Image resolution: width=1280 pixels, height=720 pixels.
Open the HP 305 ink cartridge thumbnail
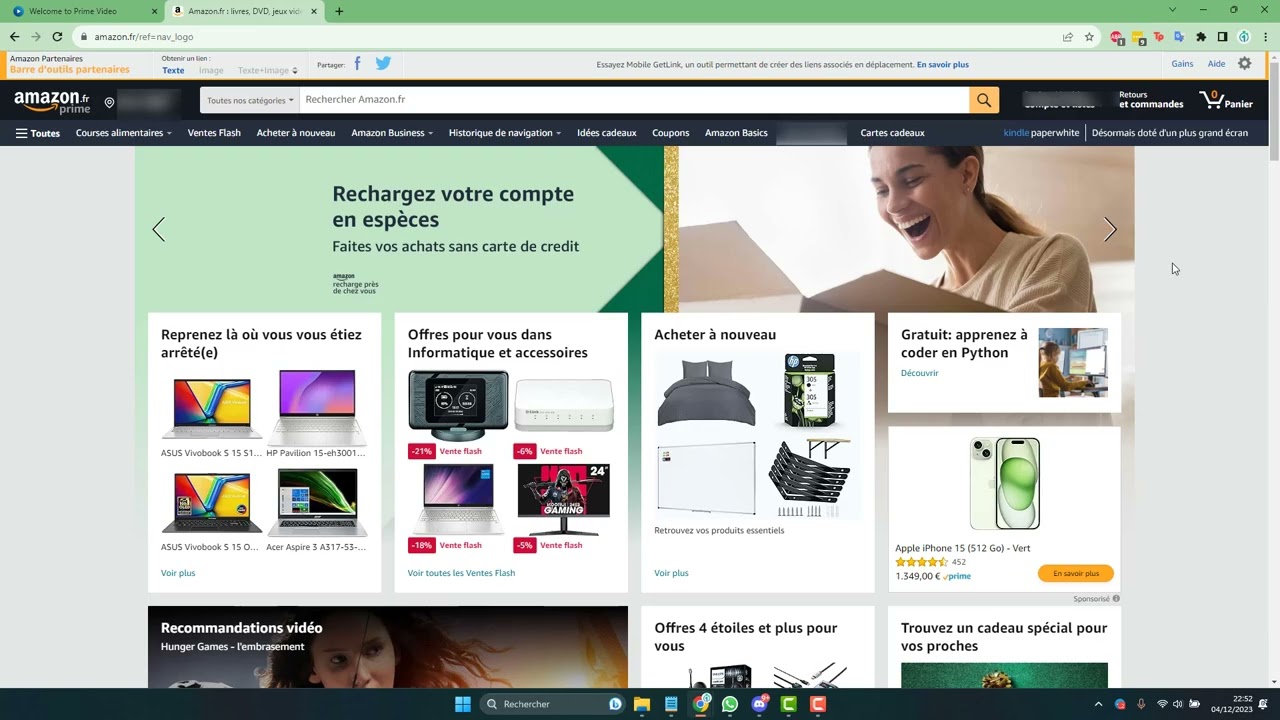click(809, 391)
